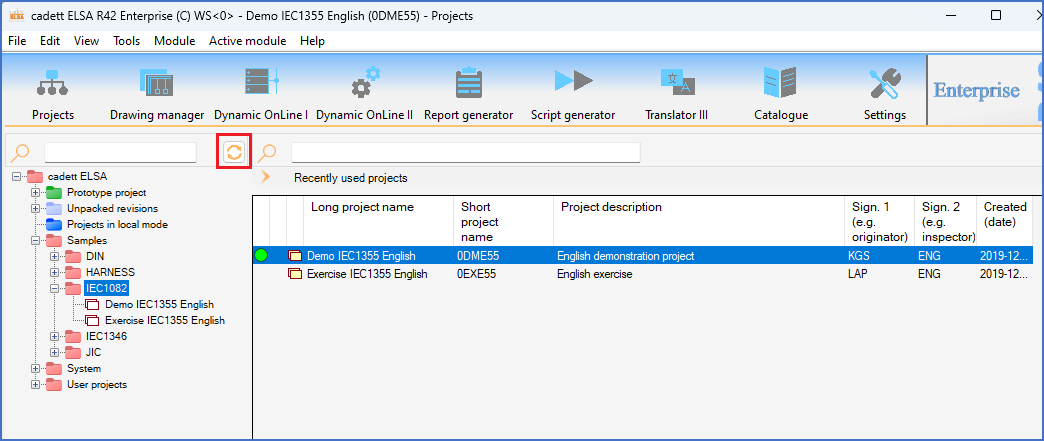Viewport: 1044px width, 441px height.
Task: Click Exercise IEC1355 English row project icon
Action: pyautogui.click(x=294, y=273)
